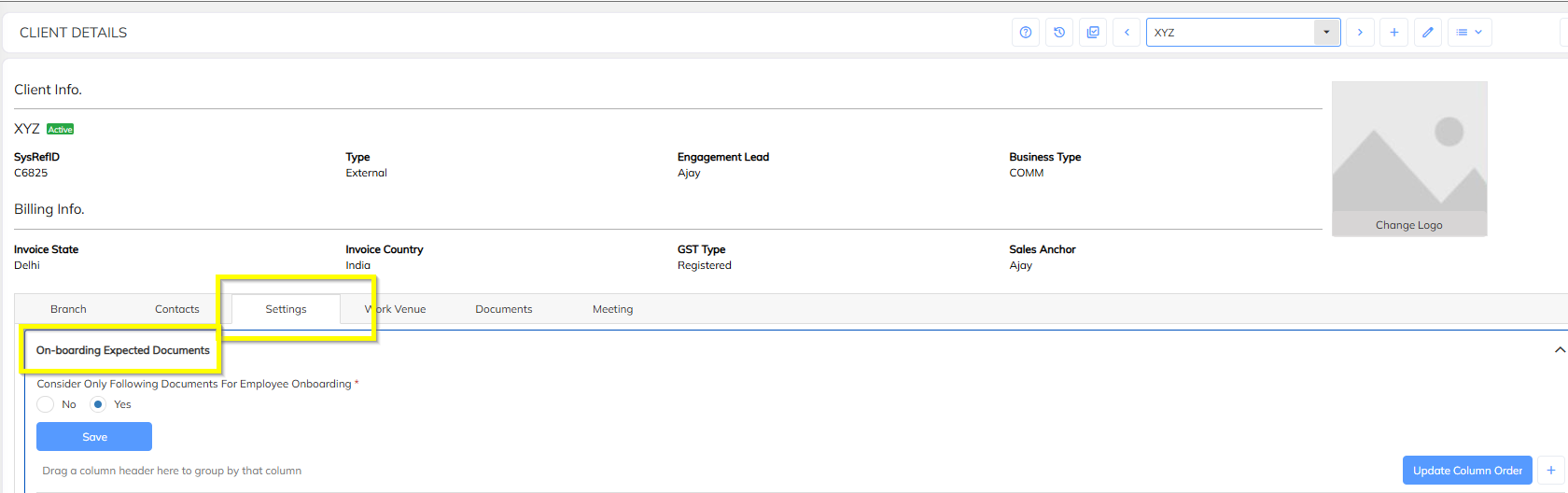
Task: Open the history clock icon
Action: coord(1059,33)
